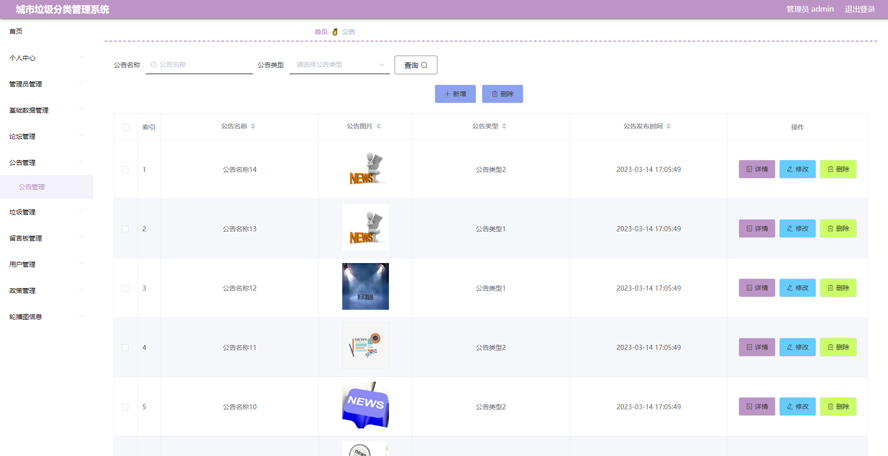Click the 新增 add button
The image size is (888, 456).
455,94
